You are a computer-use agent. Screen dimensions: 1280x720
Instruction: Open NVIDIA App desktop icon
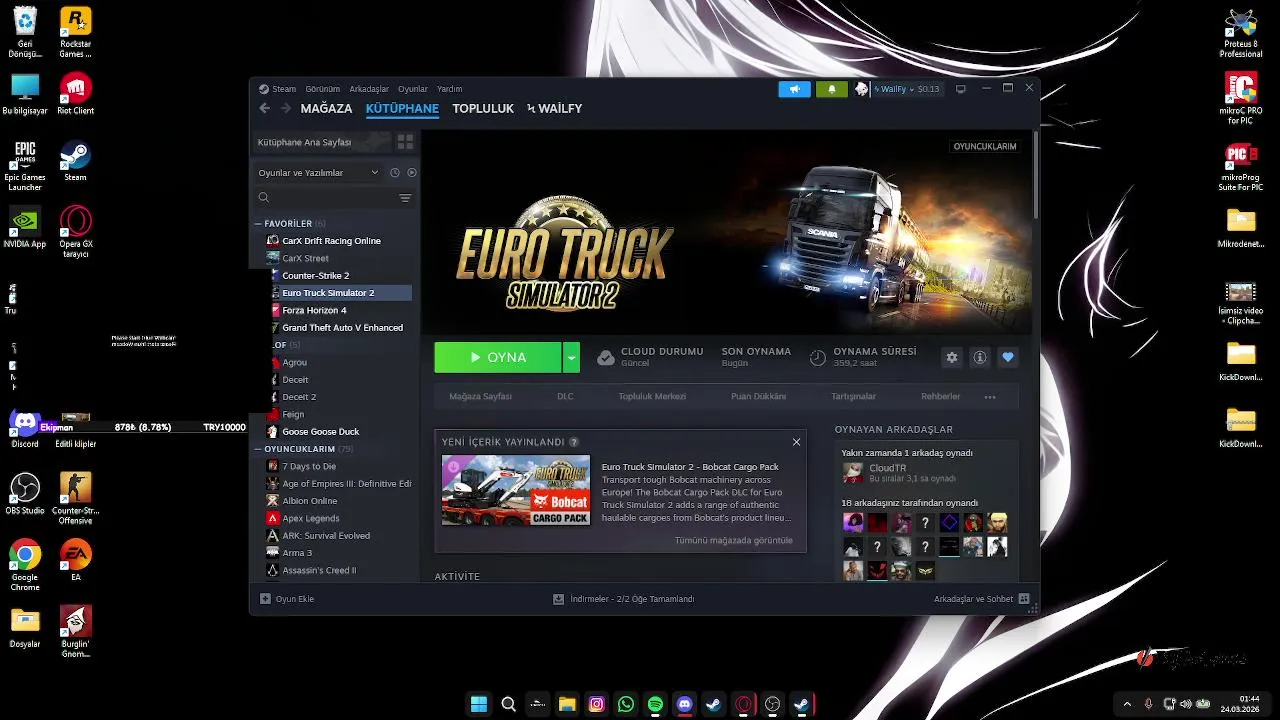point(25,227)
